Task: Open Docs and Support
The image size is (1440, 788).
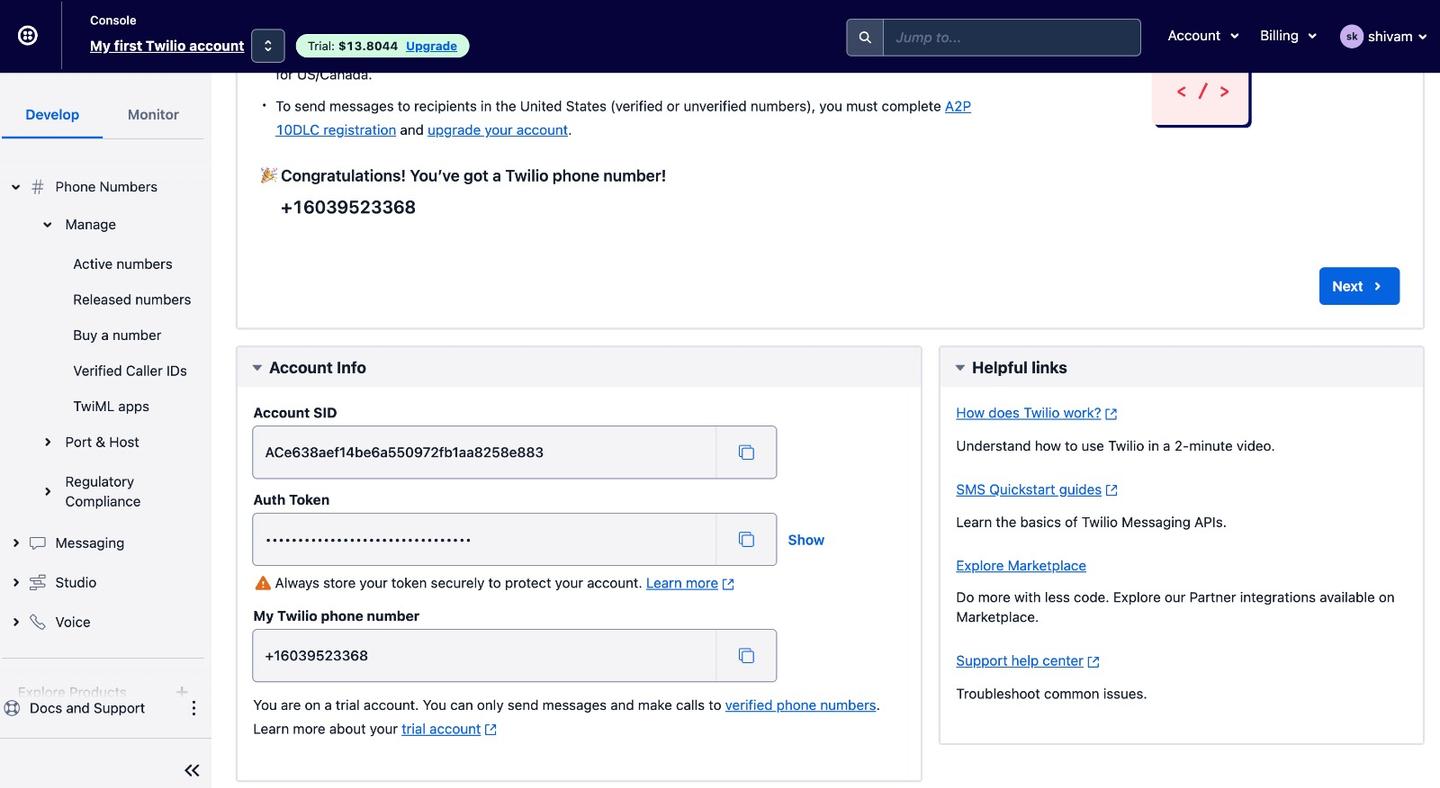Action: point(87,708)
